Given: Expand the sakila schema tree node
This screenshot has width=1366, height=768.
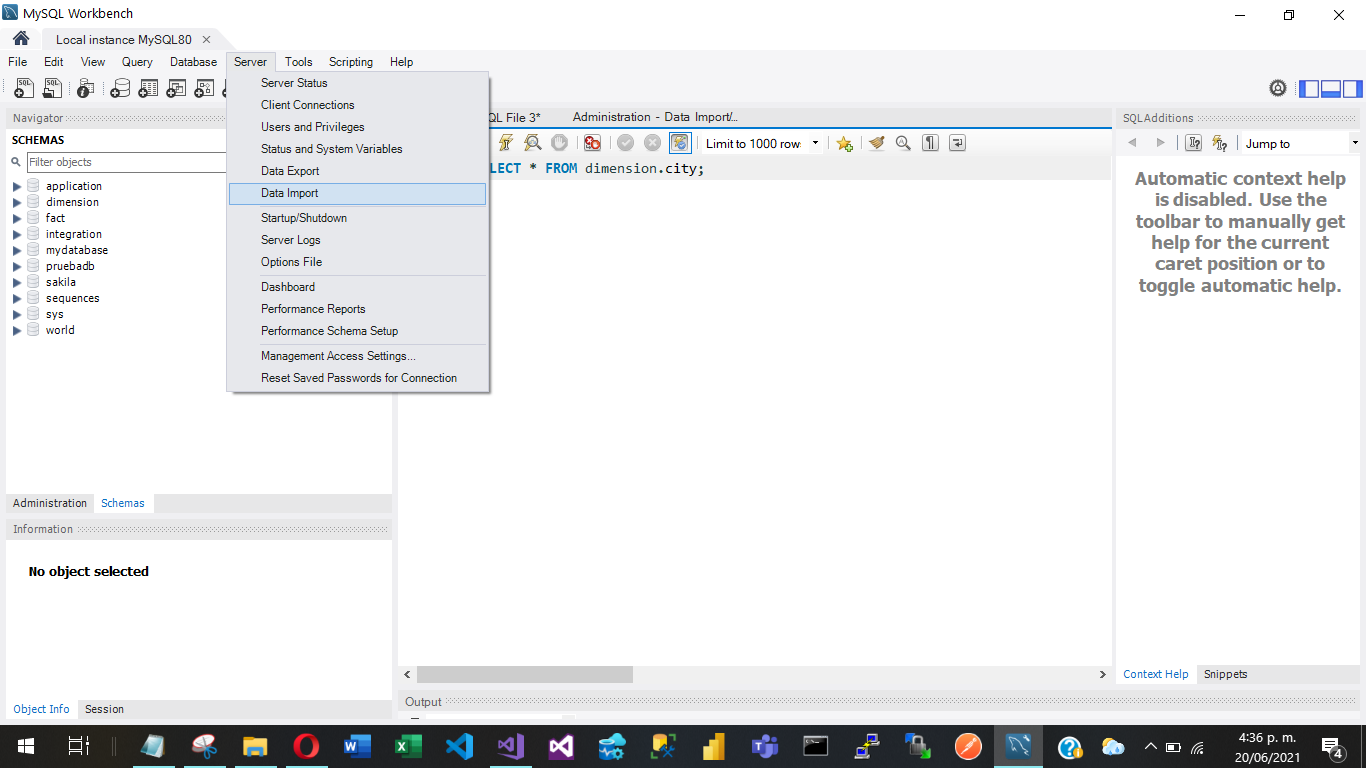Looking at the screenshot, I should pos(17,282).
